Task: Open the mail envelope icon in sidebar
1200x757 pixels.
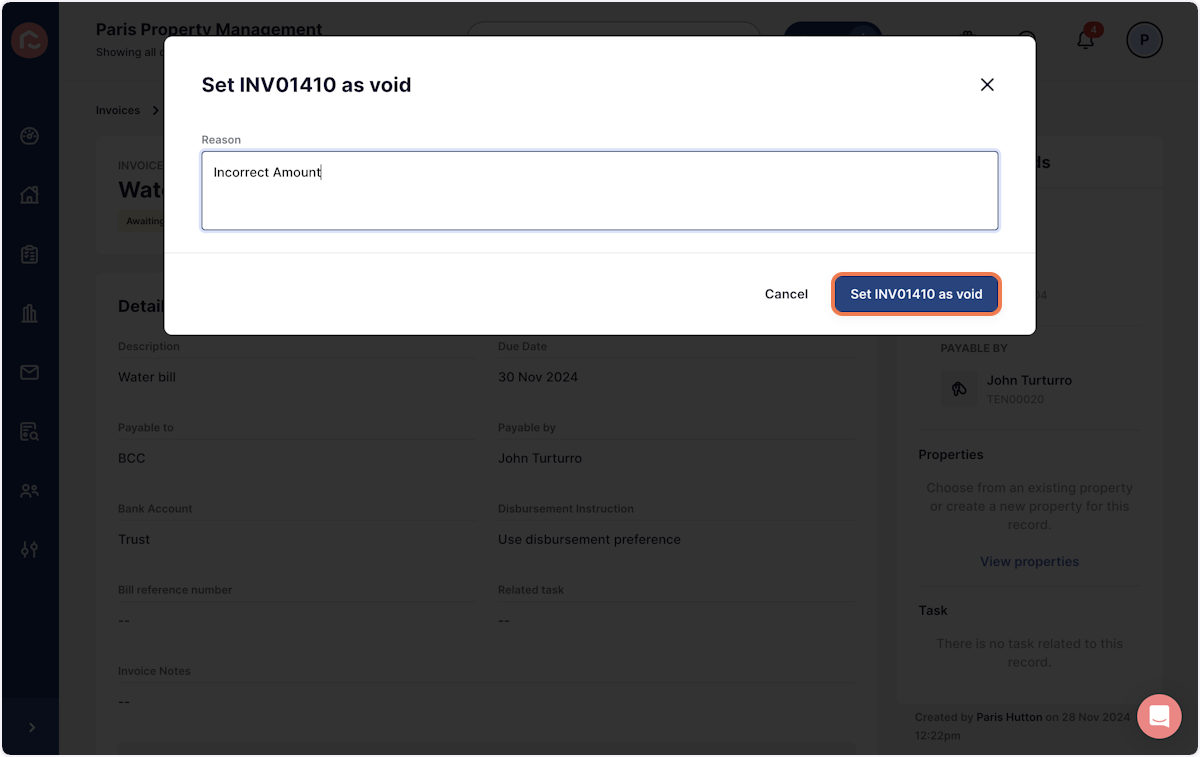Action: [29, 373]
